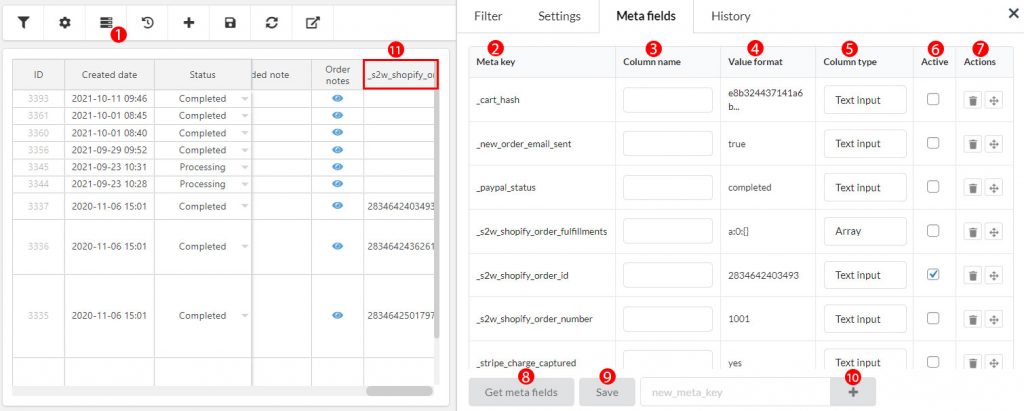
Task: Enable Active checkbox for _stripe_charge_captured
Action: coord(933,362)
